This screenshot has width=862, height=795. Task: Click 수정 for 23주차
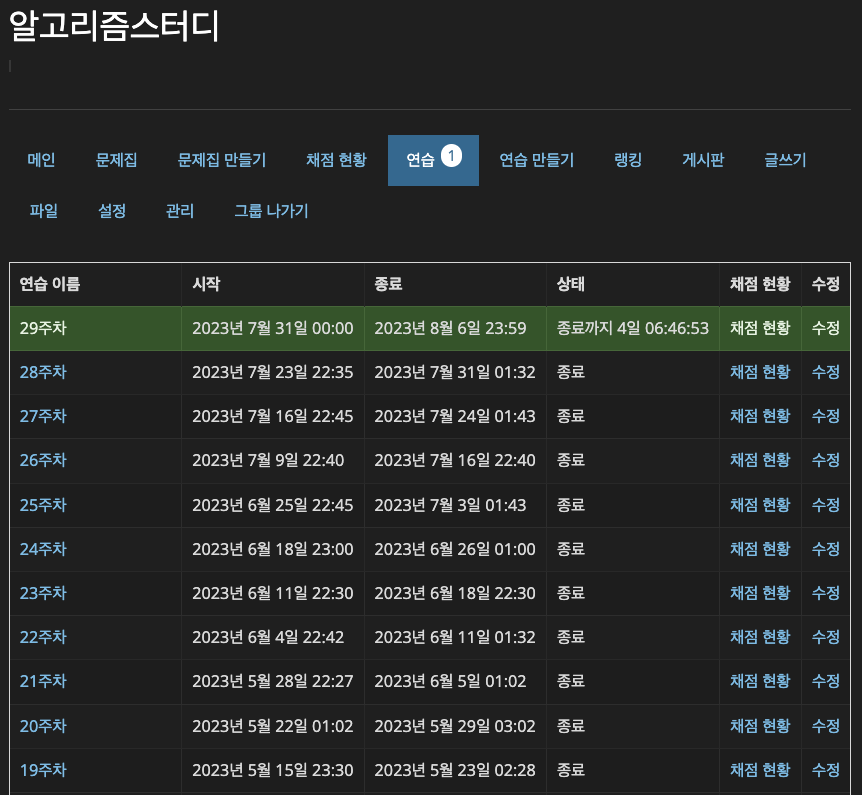(x=826, y=593)
